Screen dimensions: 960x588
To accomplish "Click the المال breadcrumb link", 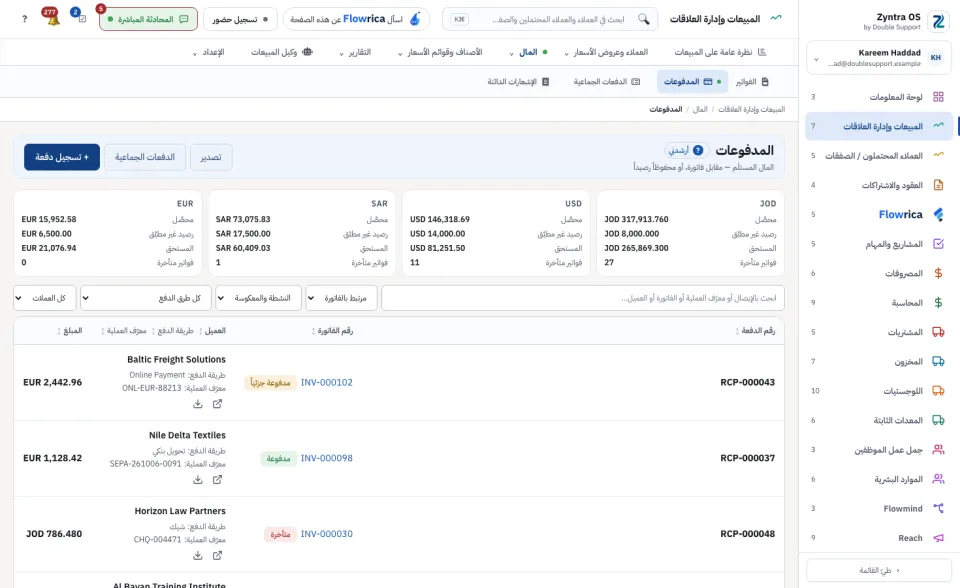I will [x=700, y=109].
